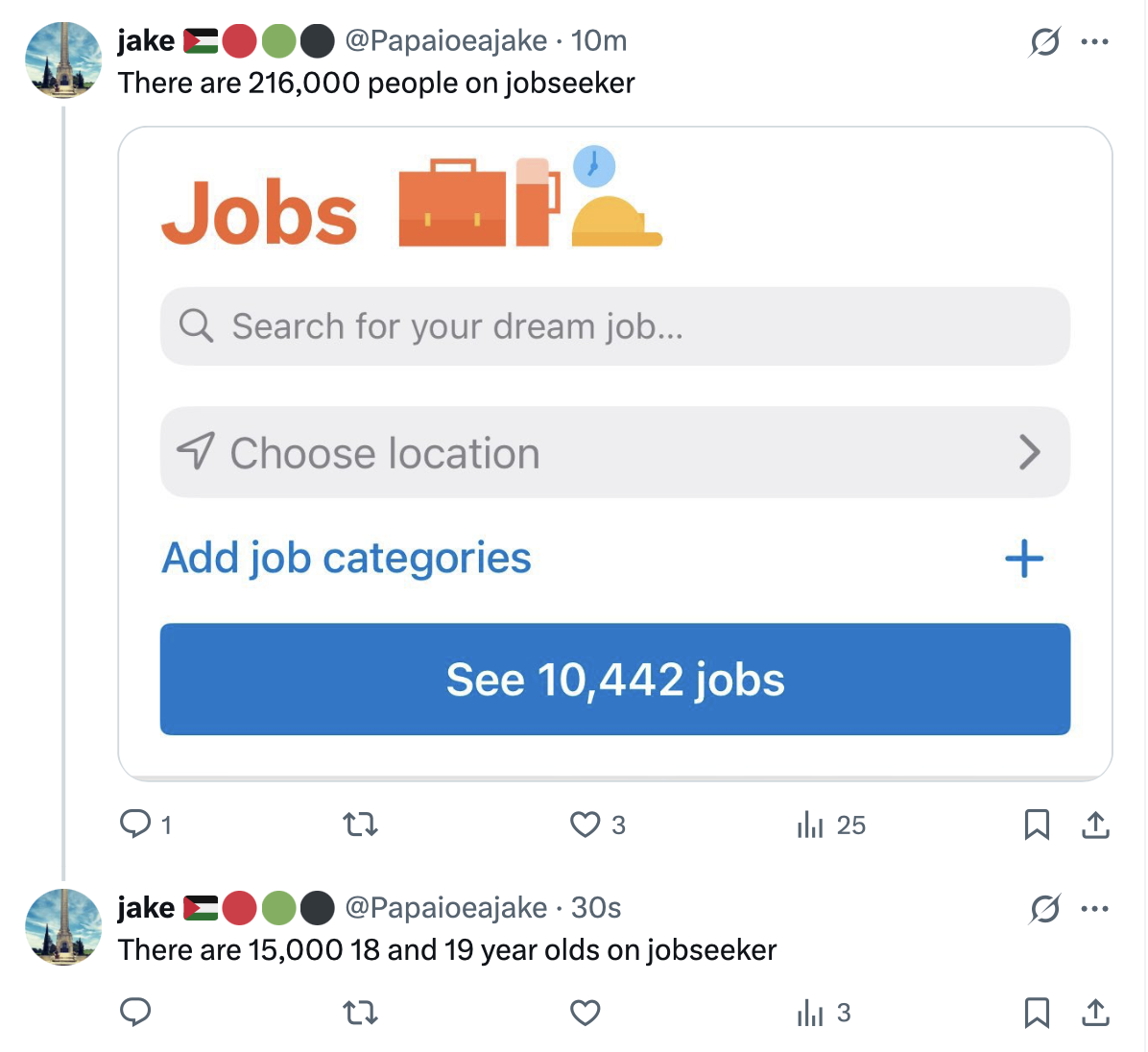This screenshot has width=1148, height=1052.
Task: Open more options on first tweet
Action: [1094, 42]
